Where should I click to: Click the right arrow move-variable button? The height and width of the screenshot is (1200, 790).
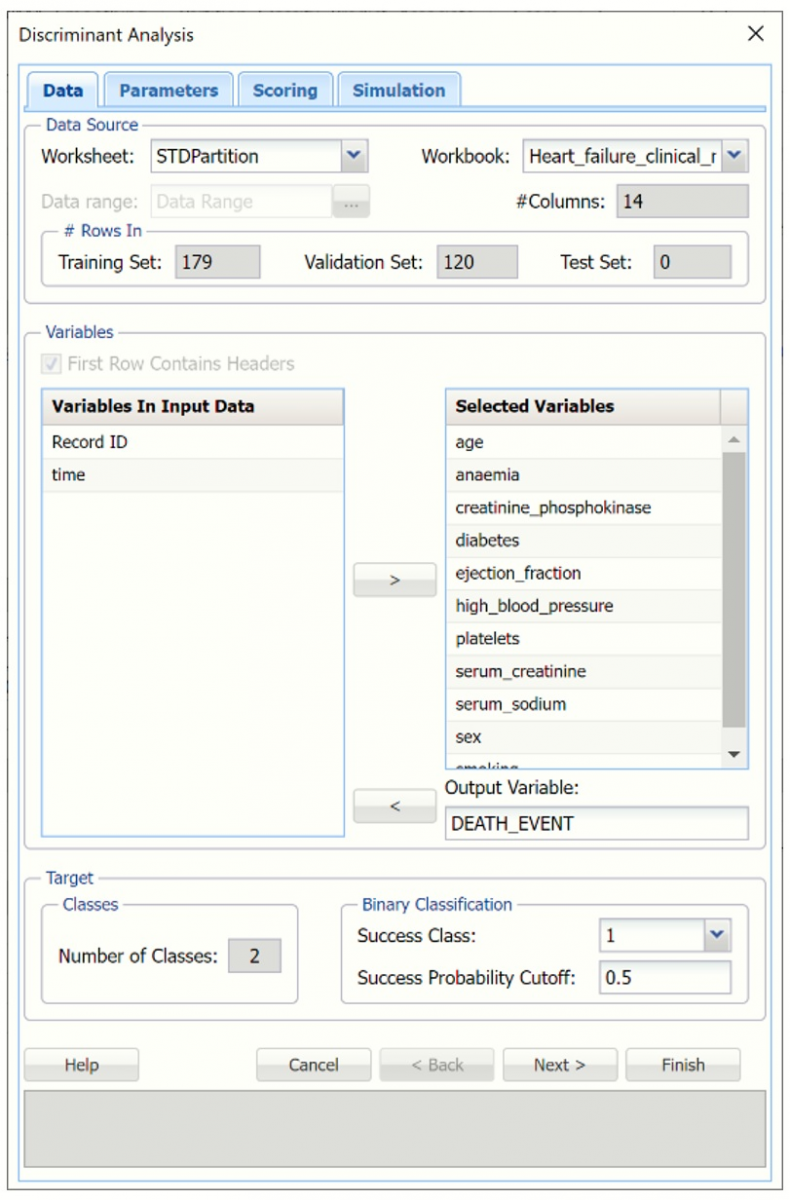coord(394,580)
